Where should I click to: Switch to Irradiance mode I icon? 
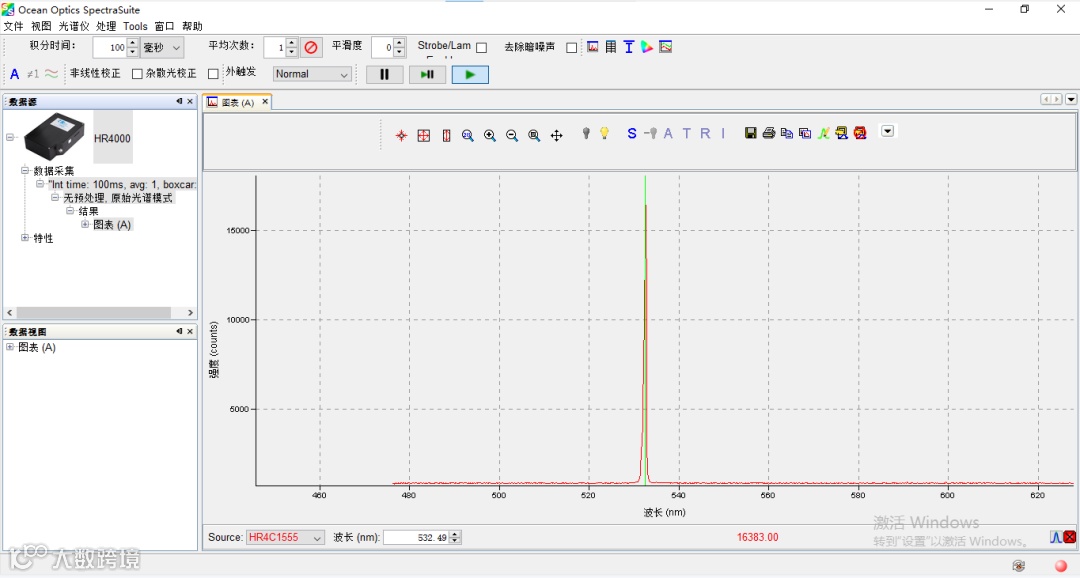pos(723,134)
